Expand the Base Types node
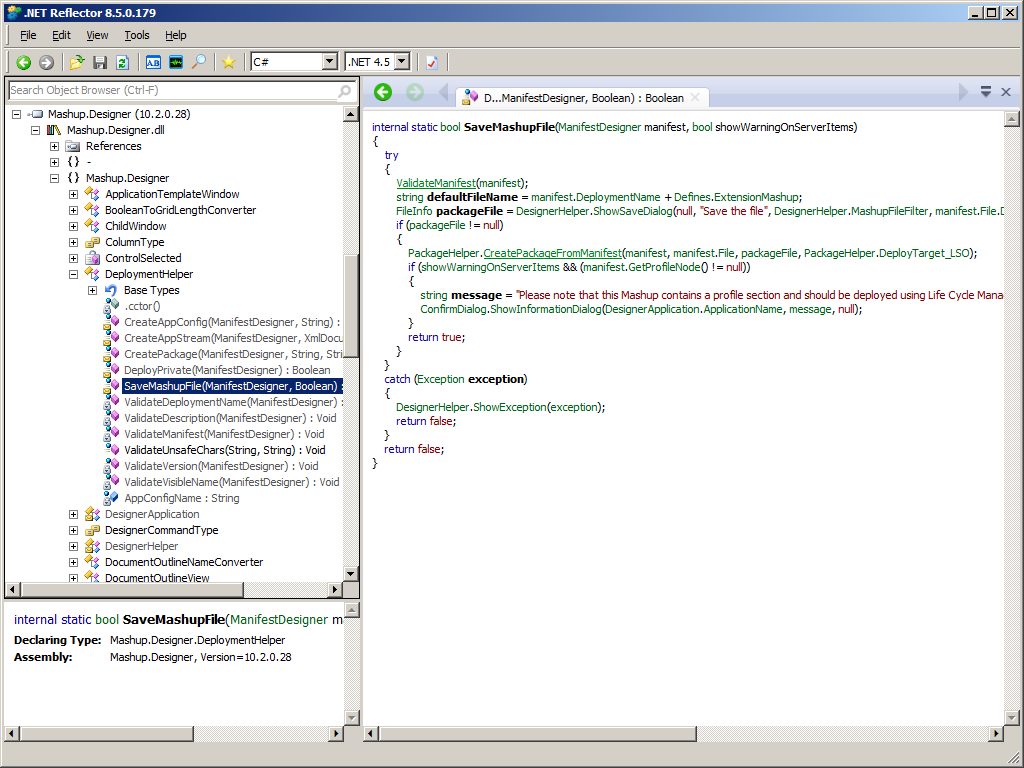This screenshot has width=1024, height=768. click(92, 290)
